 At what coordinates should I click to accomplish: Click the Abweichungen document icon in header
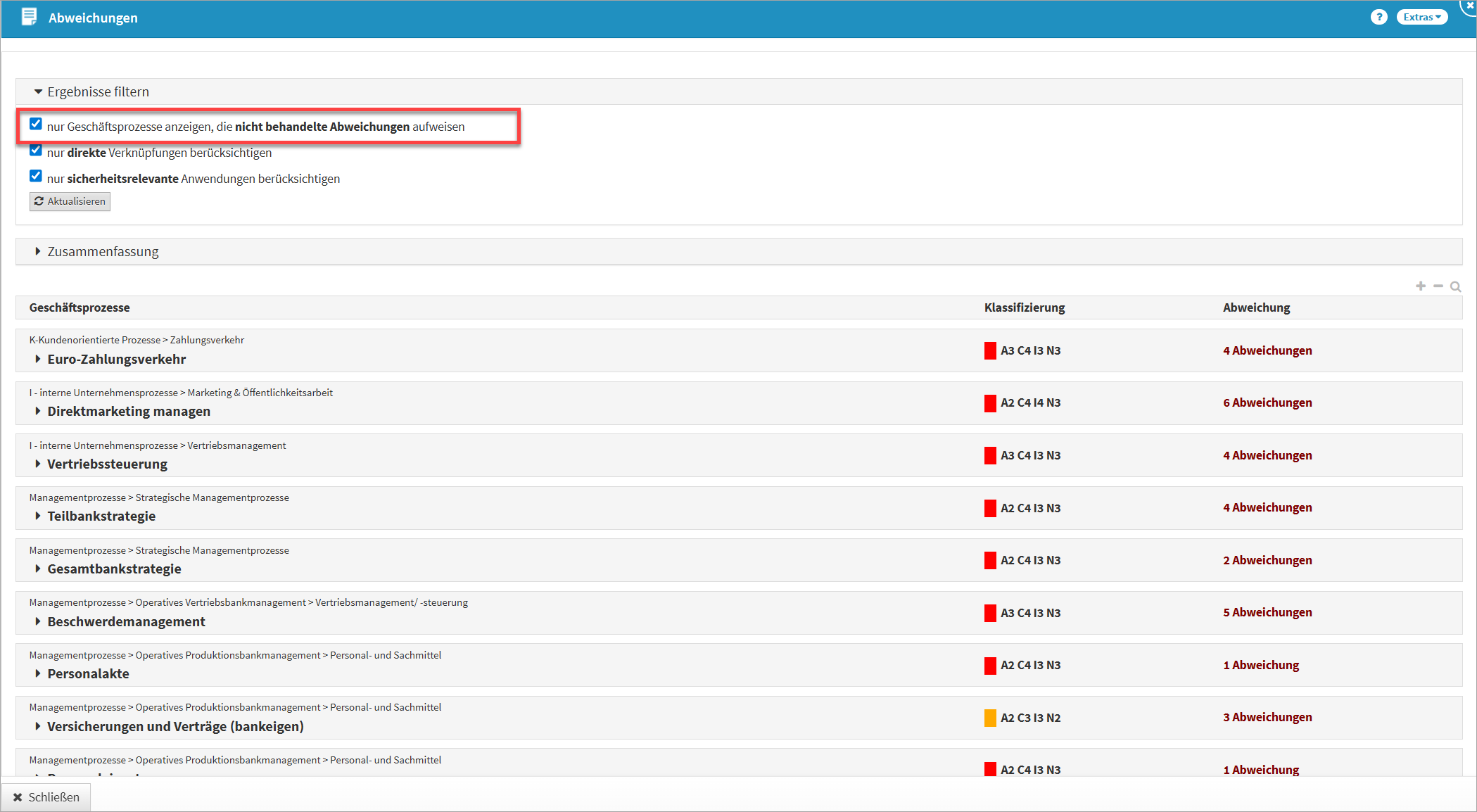point(29,17)
